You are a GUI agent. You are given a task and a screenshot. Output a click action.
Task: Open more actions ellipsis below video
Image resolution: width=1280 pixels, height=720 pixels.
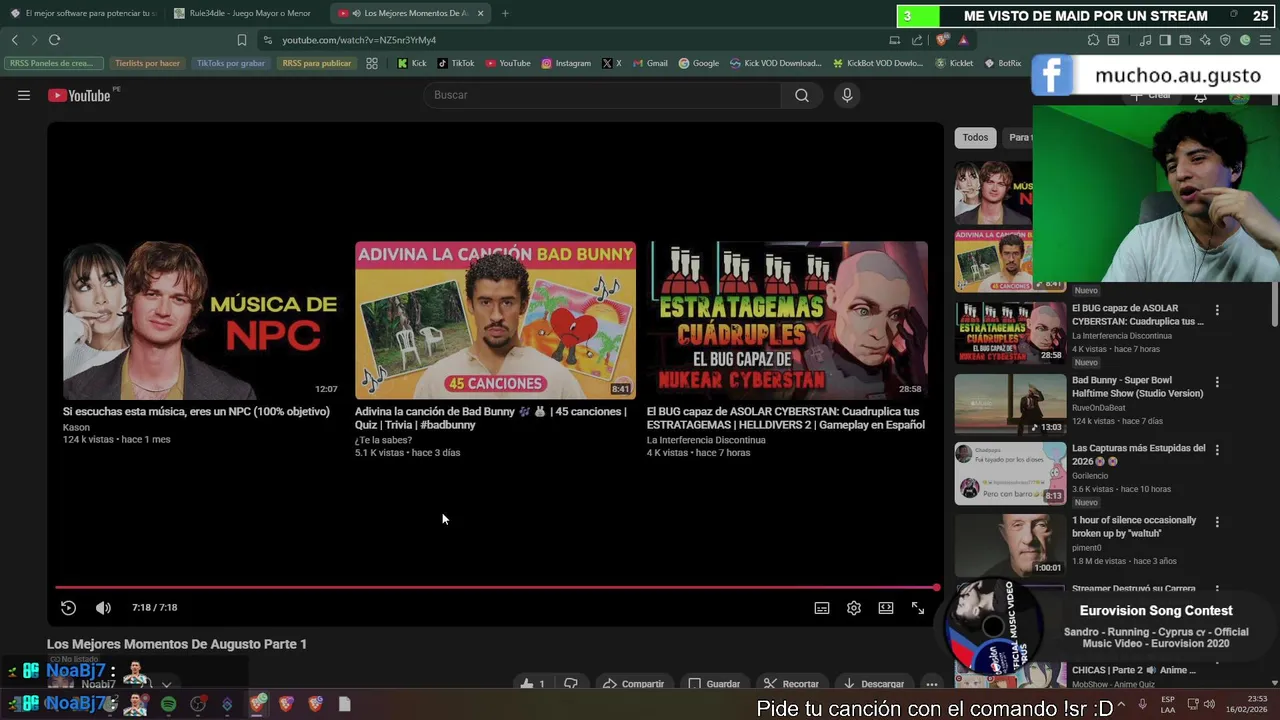point(931,684)
